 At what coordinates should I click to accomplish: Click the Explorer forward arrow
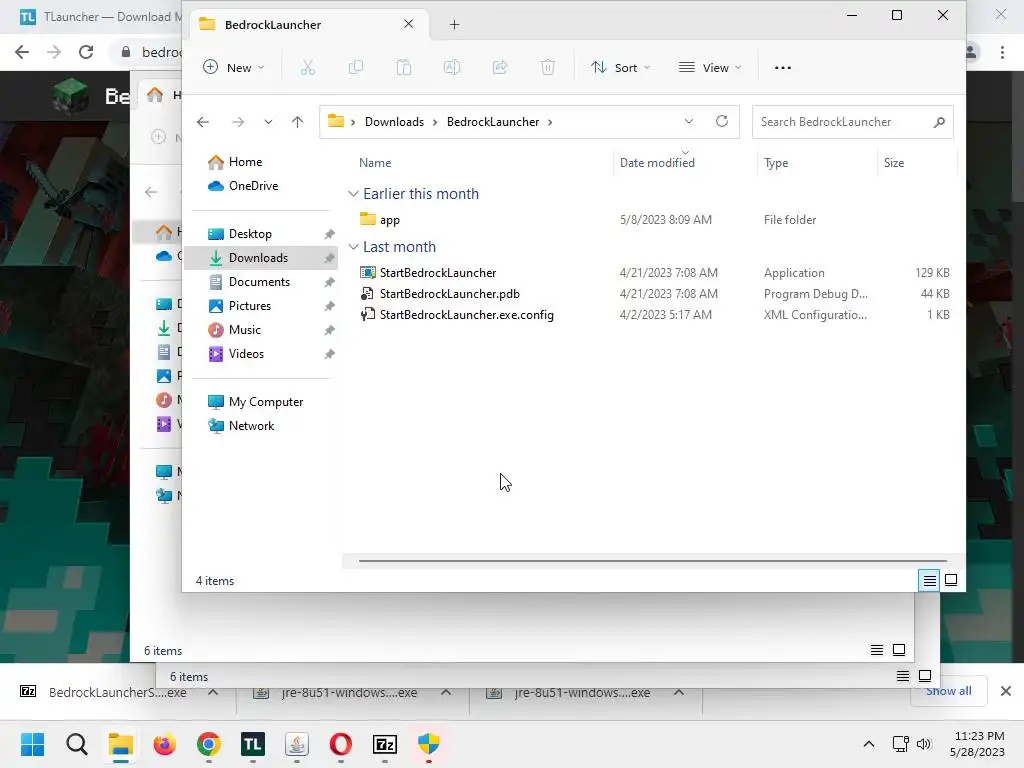point(238,122)
